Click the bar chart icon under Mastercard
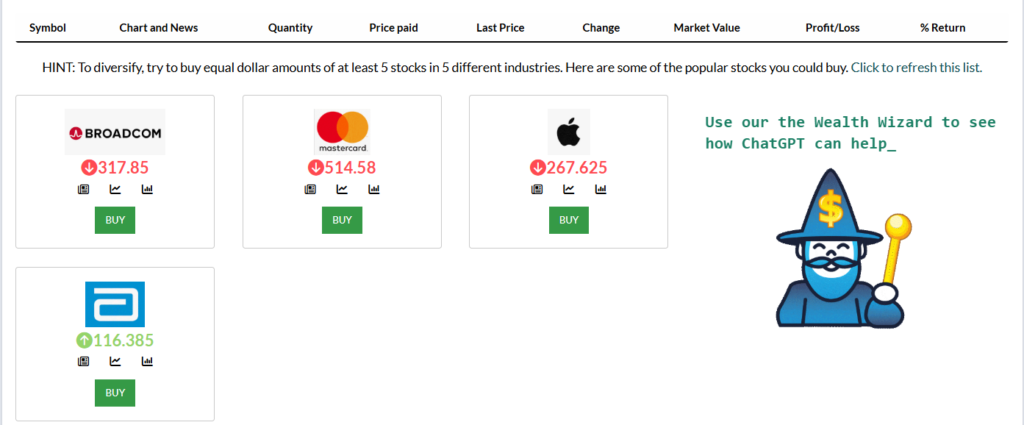Image resolution: width=1024 pixels, height=425 pixels. 374,189
